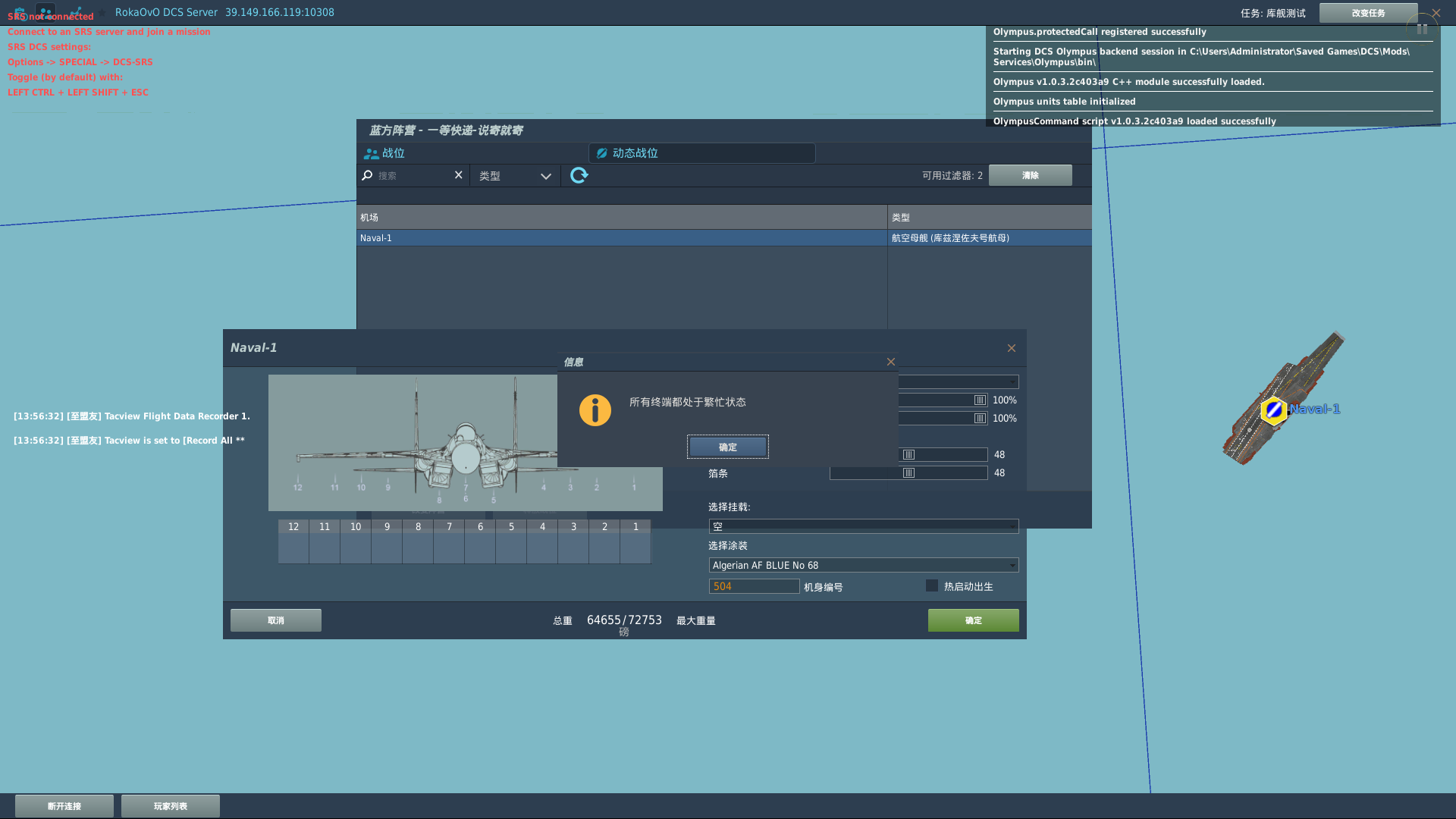Click the 机身编号 field showing 504
Image resolution: width=1456 pixels, height=819 pixels.
click(x=754, y=586)
